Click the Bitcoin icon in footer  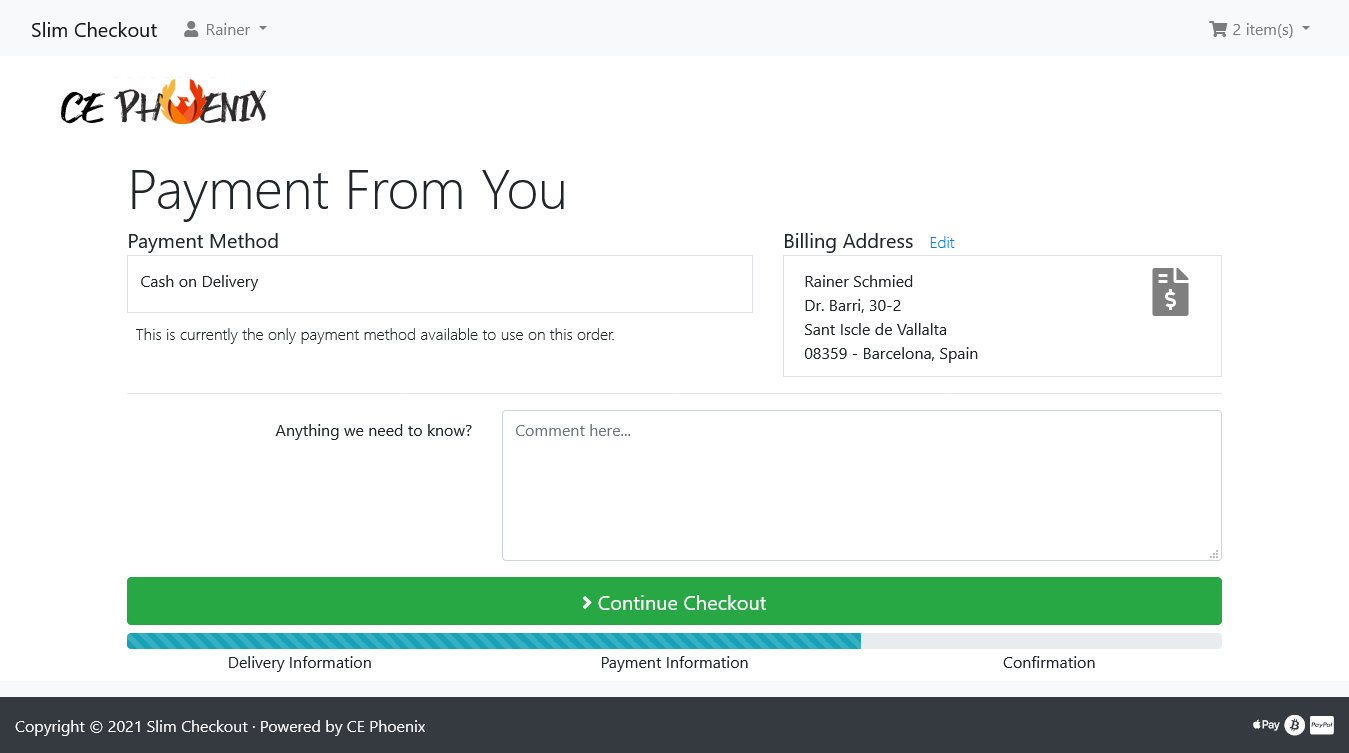coord(1294,725)
